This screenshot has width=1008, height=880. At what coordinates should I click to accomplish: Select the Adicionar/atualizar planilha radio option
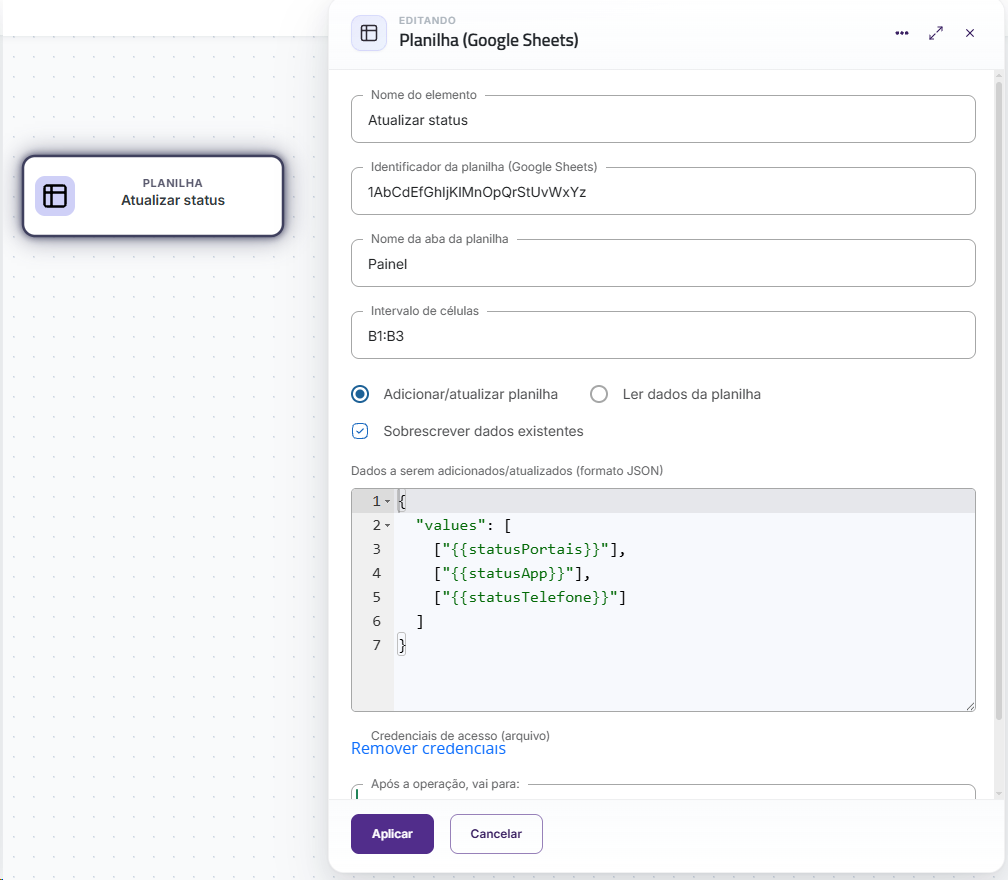[x=360, y=394]
